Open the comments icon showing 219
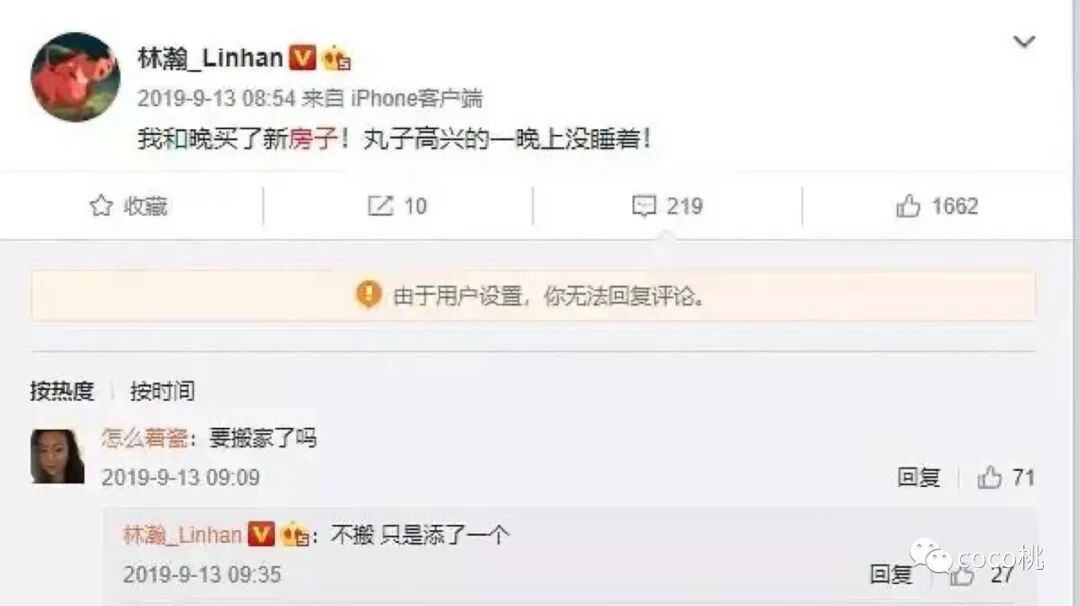 click(644, 206)
